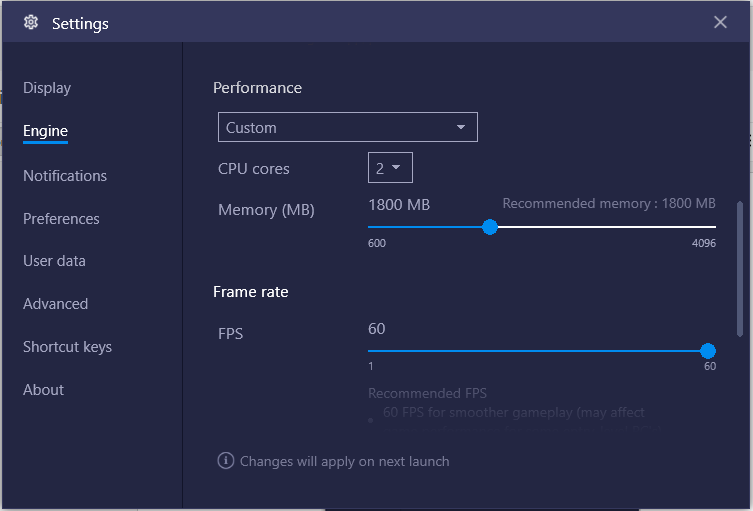Click the info icon beside next-launch notice

(x=226, y=461)
